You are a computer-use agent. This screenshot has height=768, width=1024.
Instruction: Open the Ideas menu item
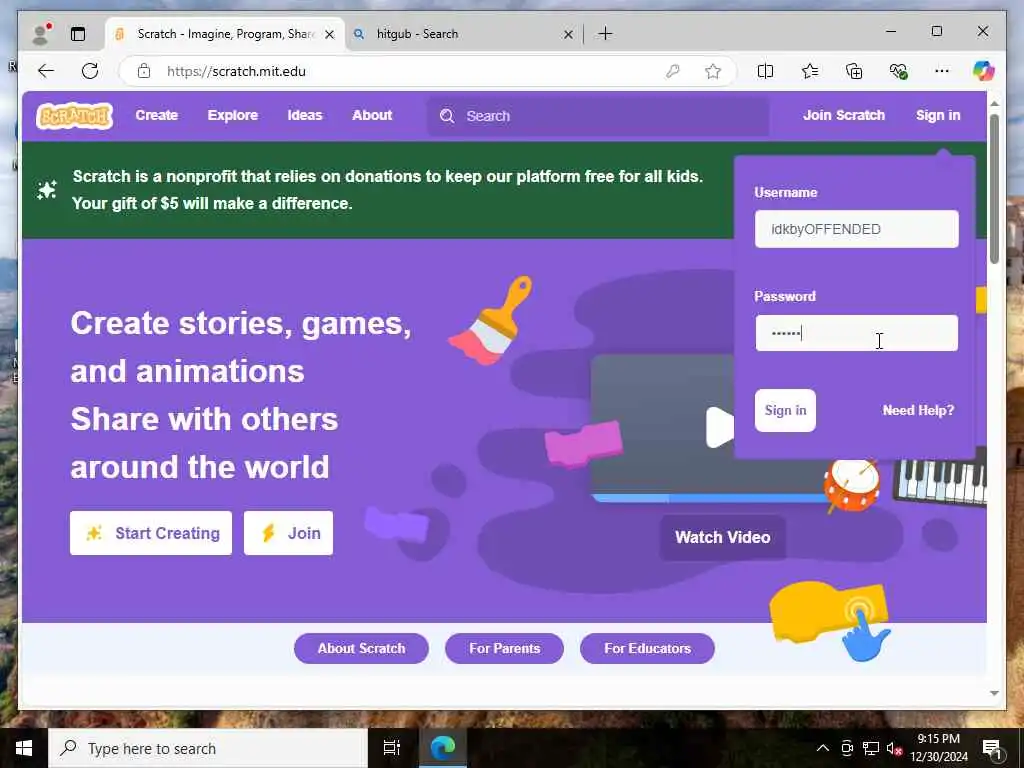coord(305,116)
